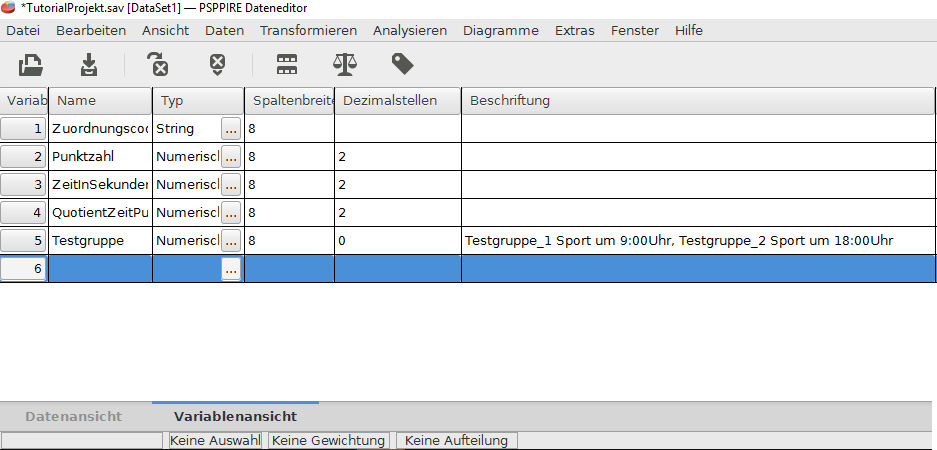This screenshot has height=450, width=937.
Task: Click type selector in empty row 6
Action: coord(231,269)
